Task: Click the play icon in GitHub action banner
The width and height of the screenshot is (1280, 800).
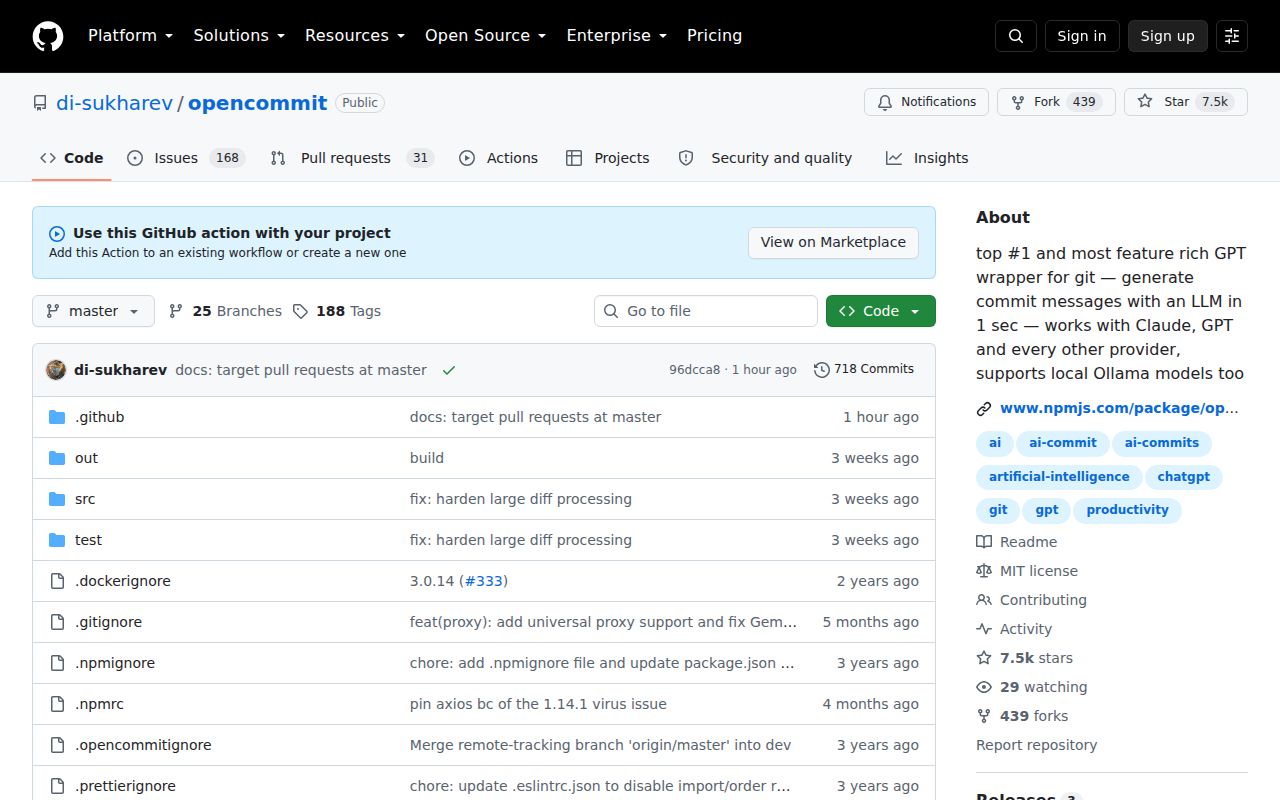Action: click(x=57, y=233)
